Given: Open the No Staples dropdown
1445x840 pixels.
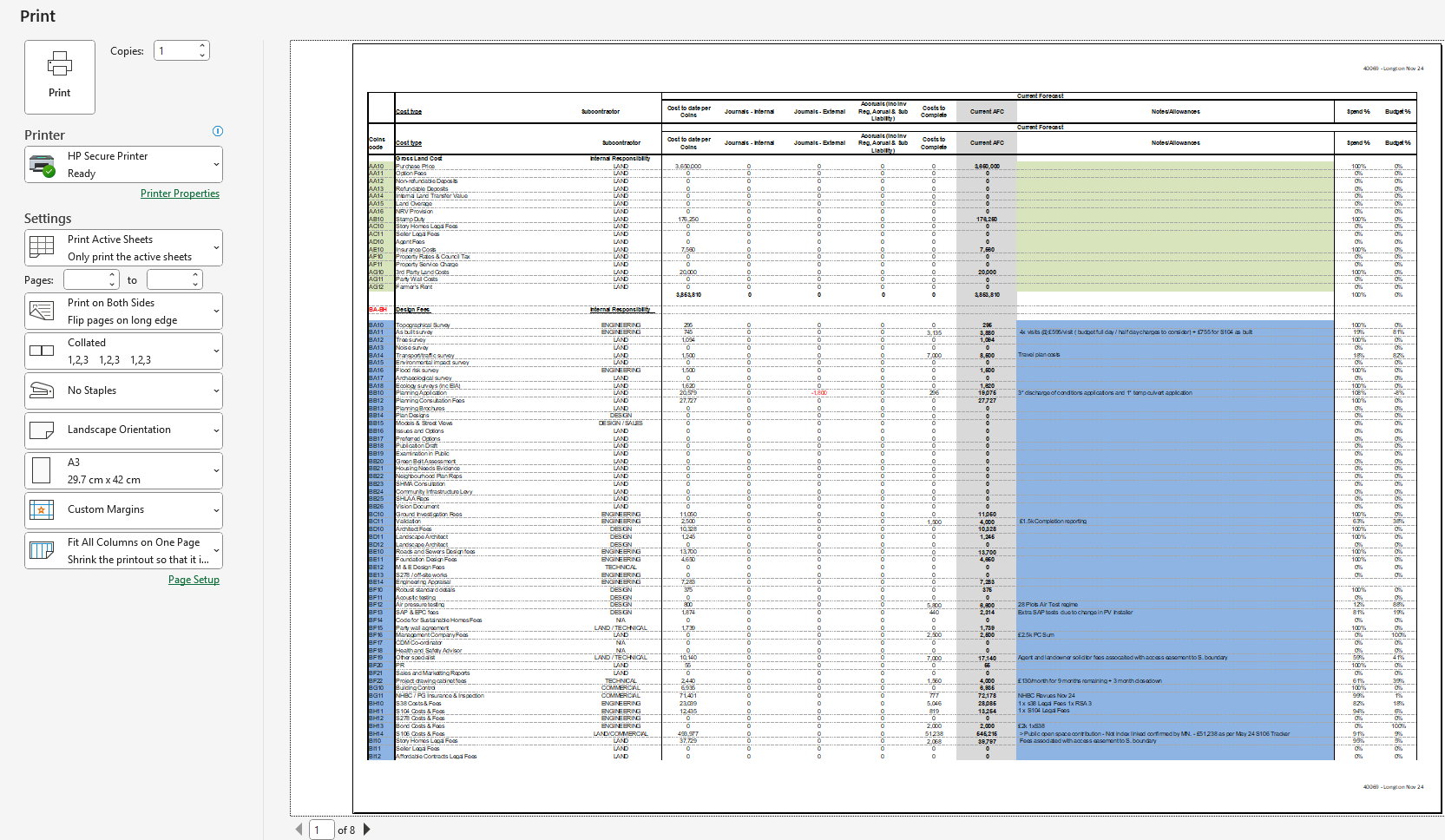Looking at the screenshot, I should point(124,390).
